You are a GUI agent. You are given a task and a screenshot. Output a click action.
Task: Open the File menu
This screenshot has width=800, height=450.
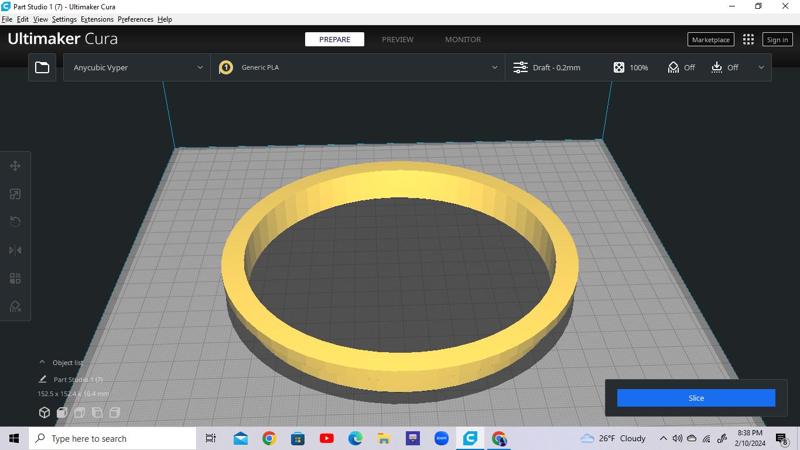(x=7, y=19)
